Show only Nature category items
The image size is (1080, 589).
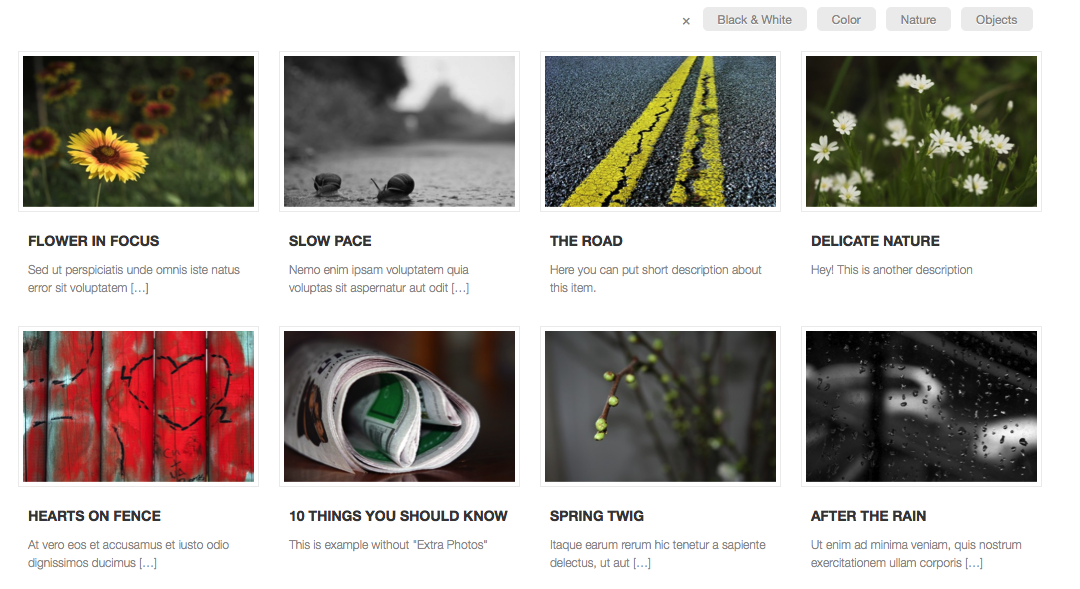(x=918, y=19)
